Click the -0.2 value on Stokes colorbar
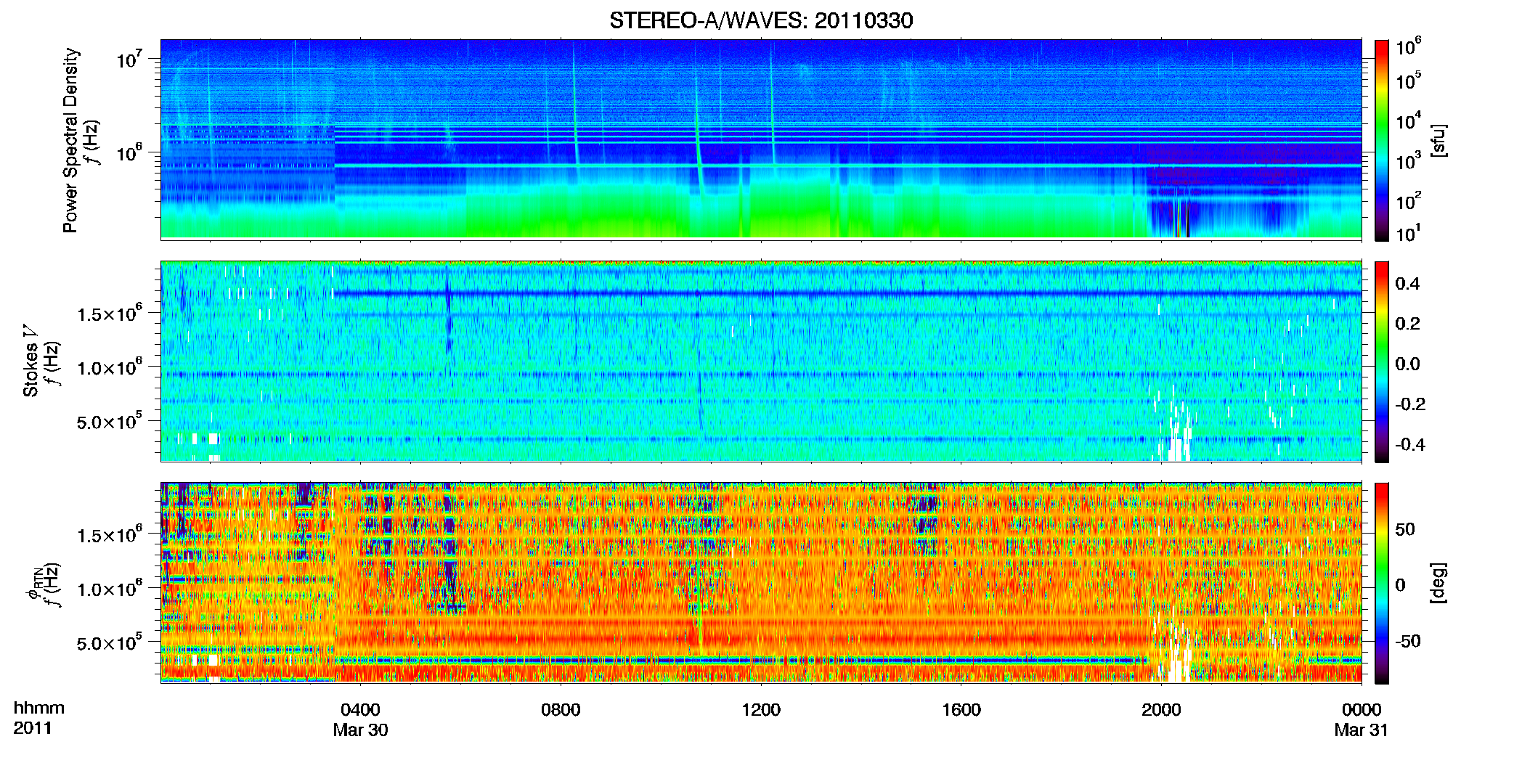Viewport: 1522px width, 784px height. [x=1410, y=404]
